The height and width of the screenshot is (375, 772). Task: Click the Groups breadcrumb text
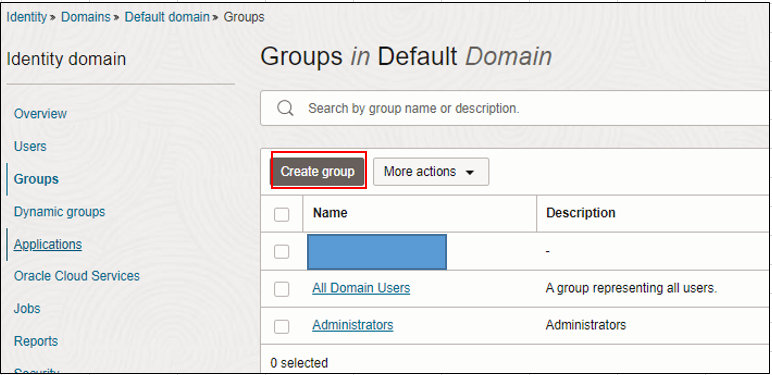(244, 17)
